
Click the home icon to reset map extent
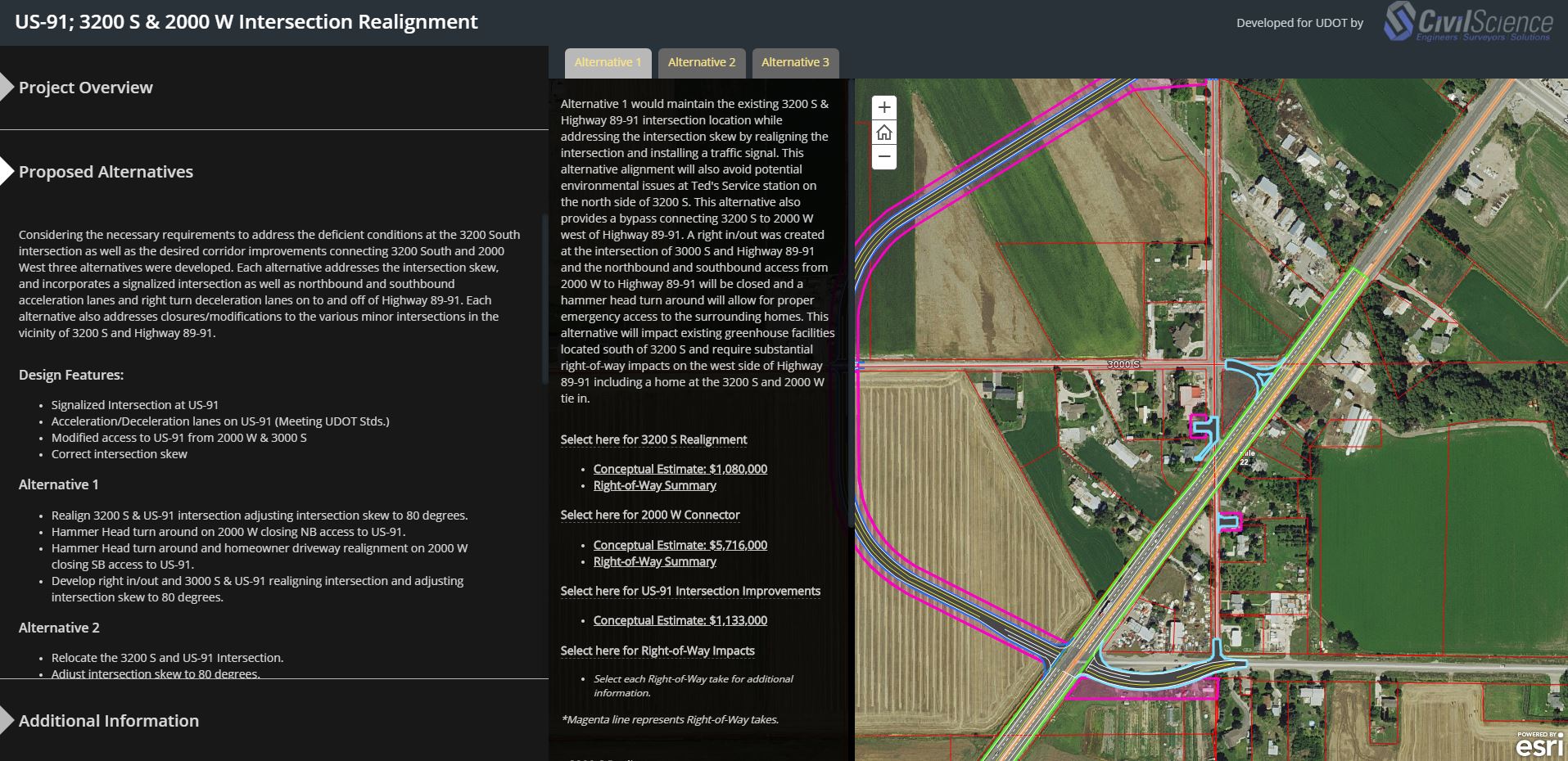[883, 131]
